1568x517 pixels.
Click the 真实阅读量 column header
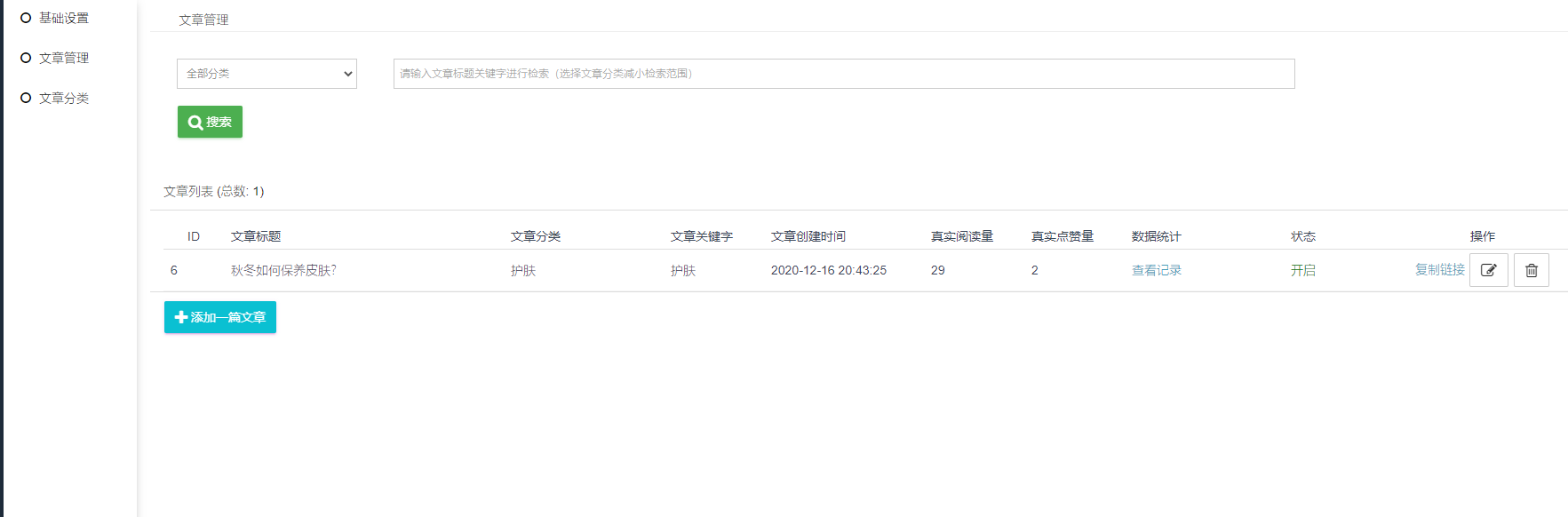(x=961, y=236)
